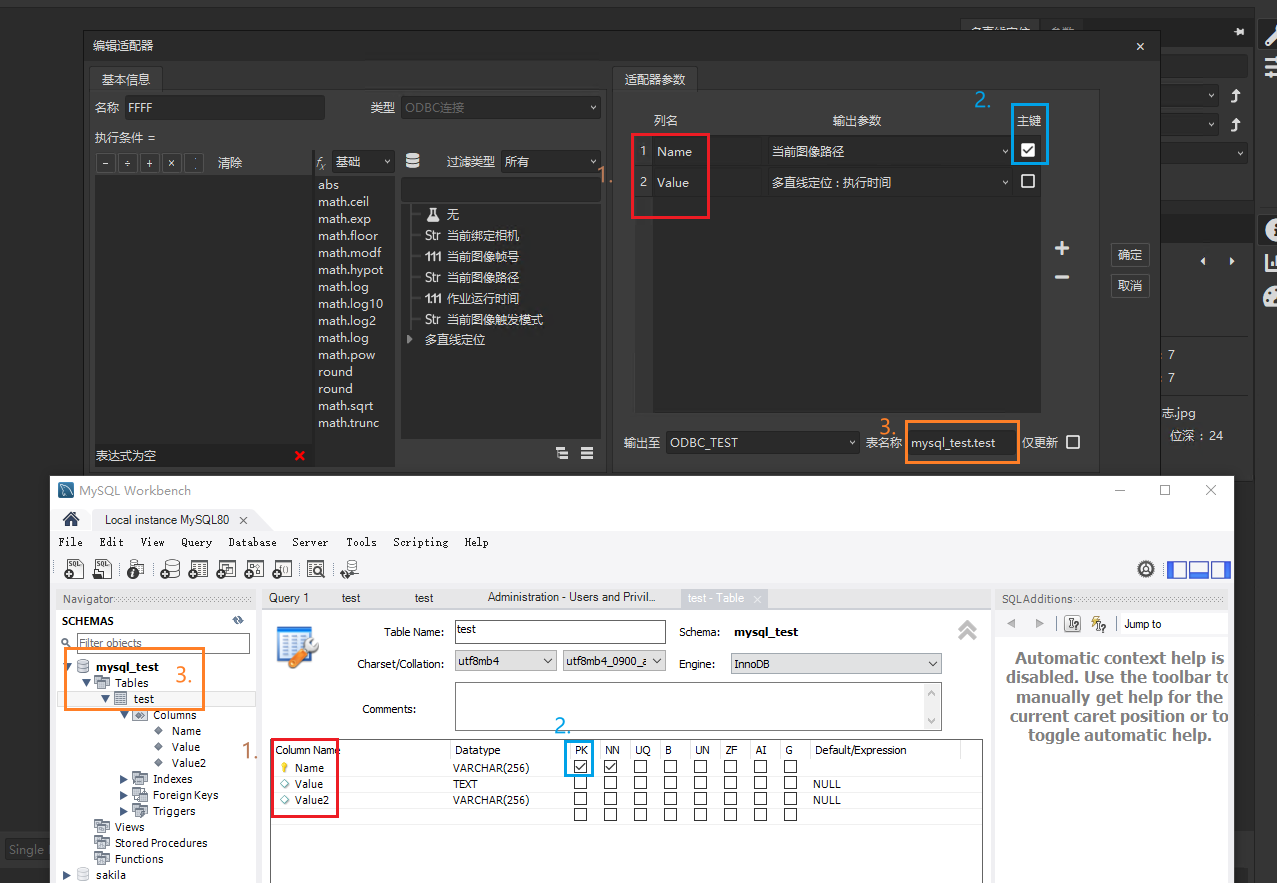Toggle 主键 checkbox for Name row
Image resolution: width=1277 pixels, height=883 pixels.
click(x=1028, y=151)
